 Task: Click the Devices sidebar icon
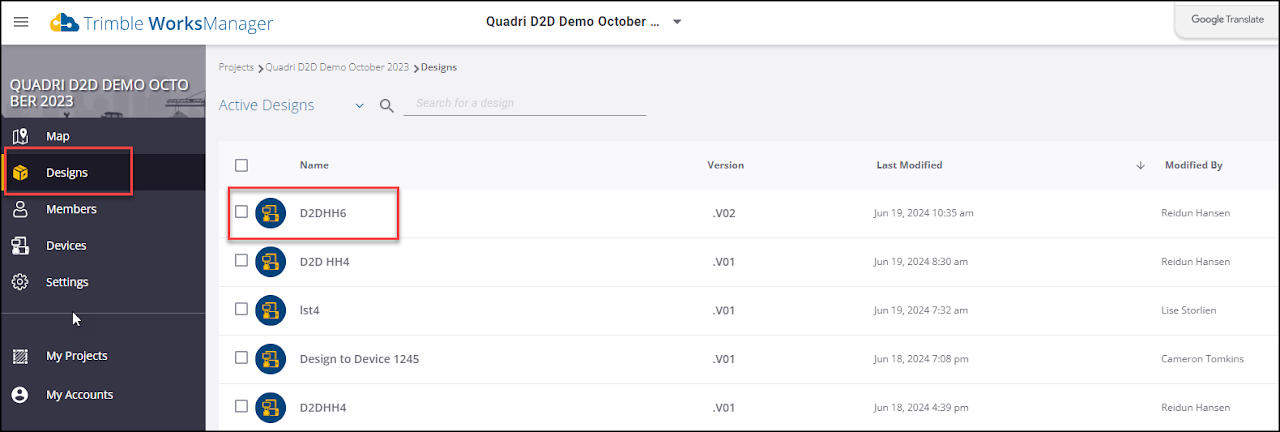coord(19,246)
